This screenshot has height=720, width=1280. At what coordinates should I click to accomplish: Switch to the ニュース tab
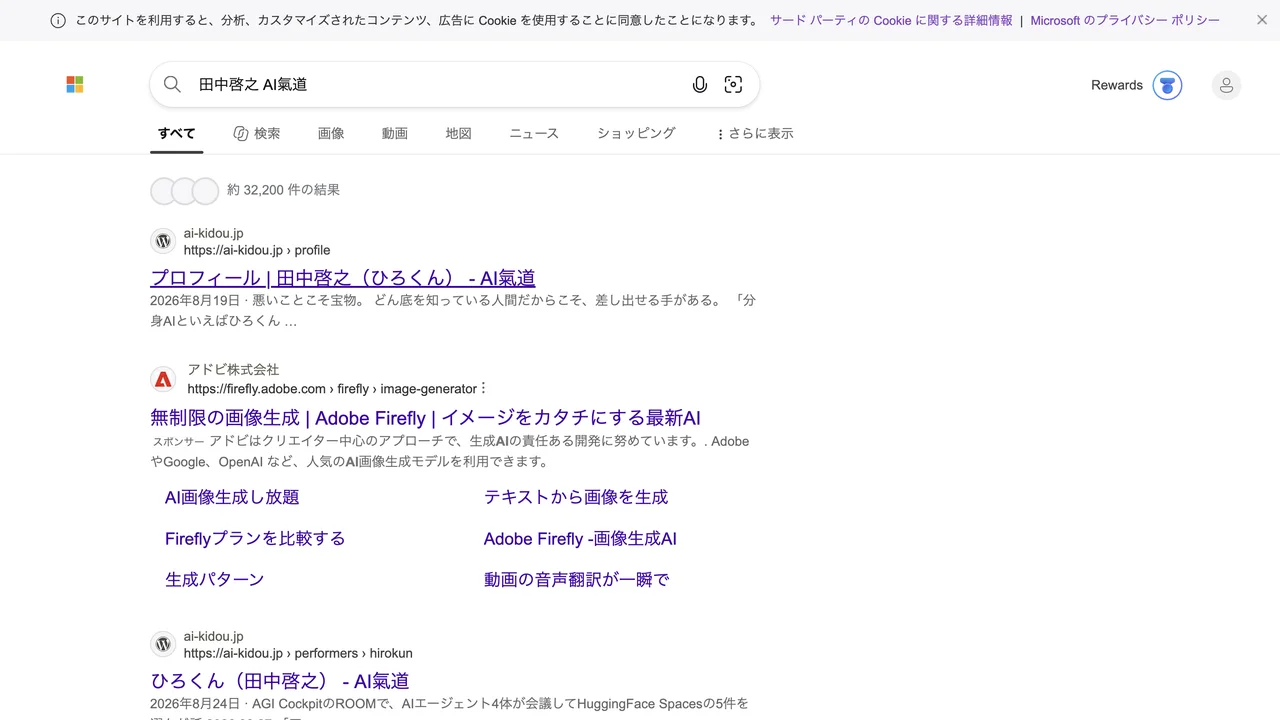(534, 133)
